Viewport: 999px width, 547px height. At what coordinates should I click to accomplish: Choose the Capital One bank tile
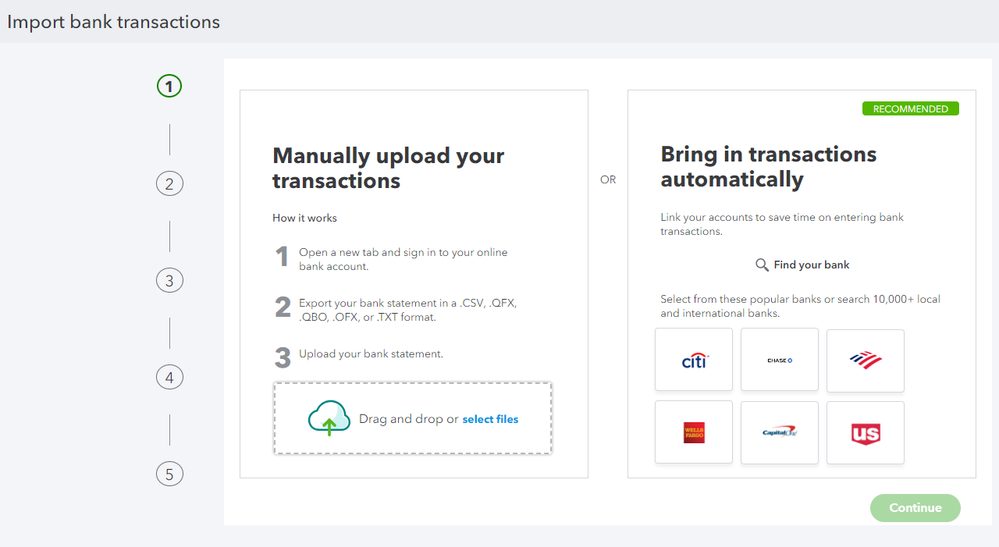780,433
